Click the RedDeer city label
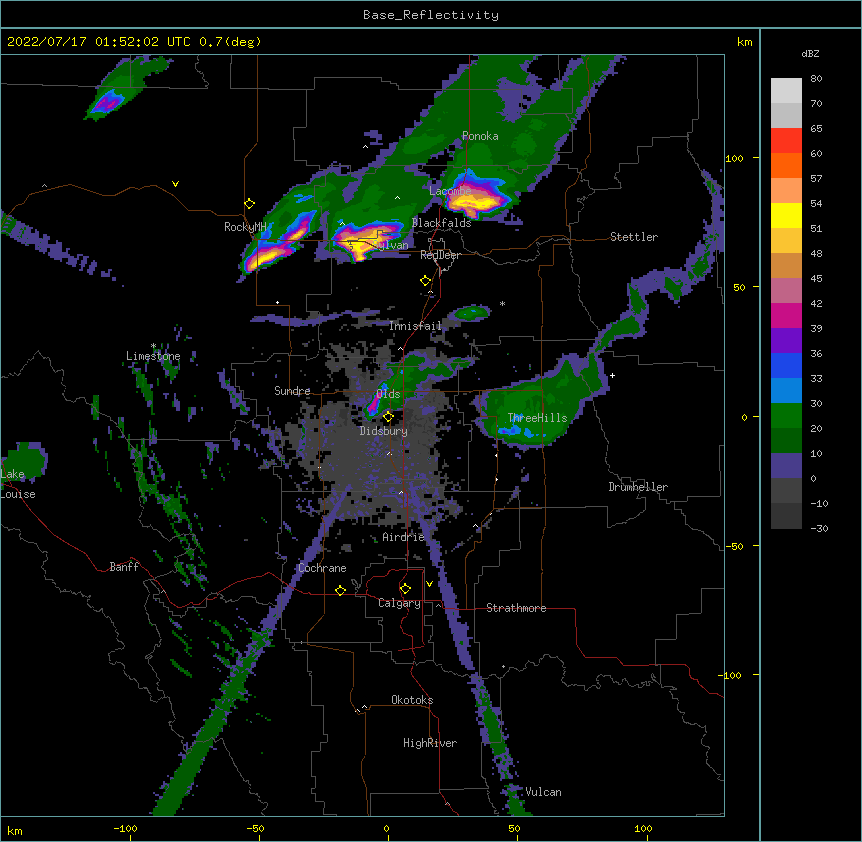 coord(440,255)
